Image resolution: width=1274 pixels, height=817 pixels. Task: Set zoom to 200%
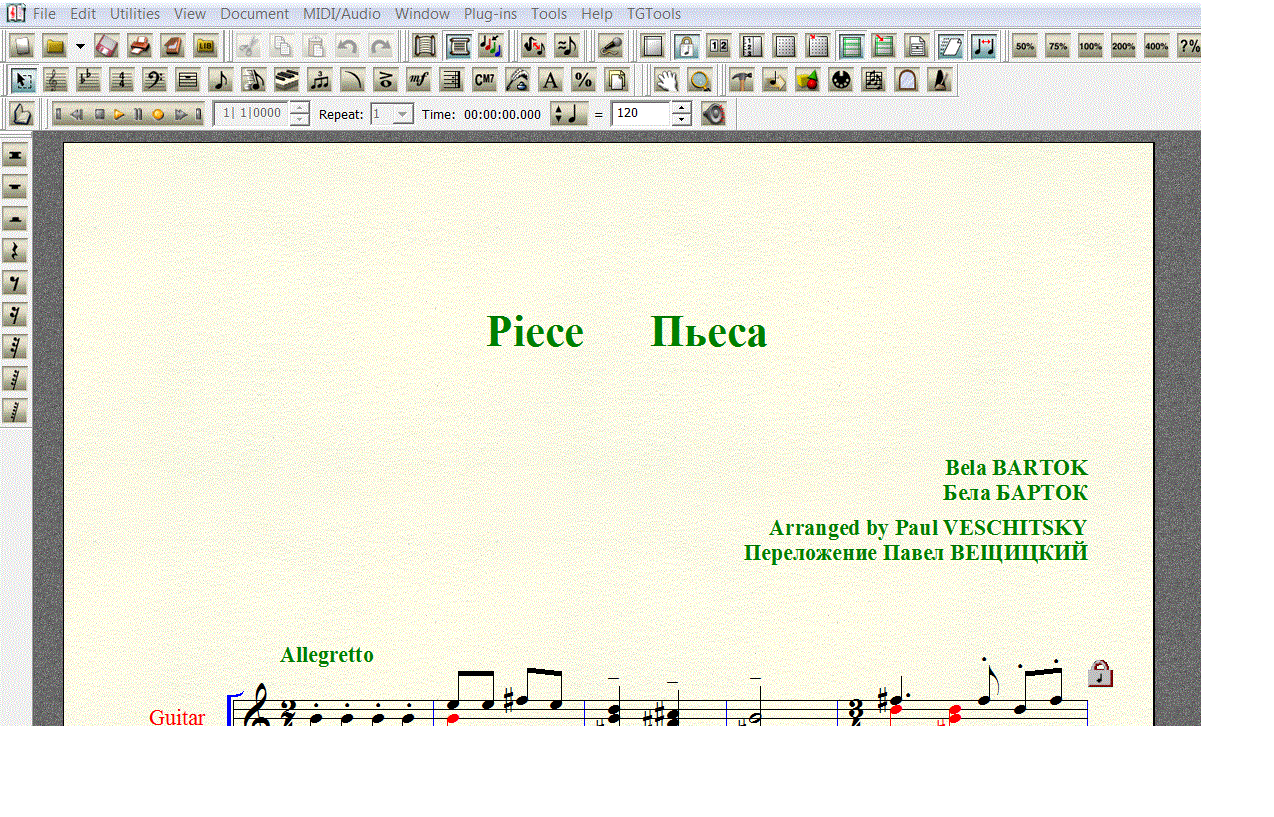coord(1123,46)
